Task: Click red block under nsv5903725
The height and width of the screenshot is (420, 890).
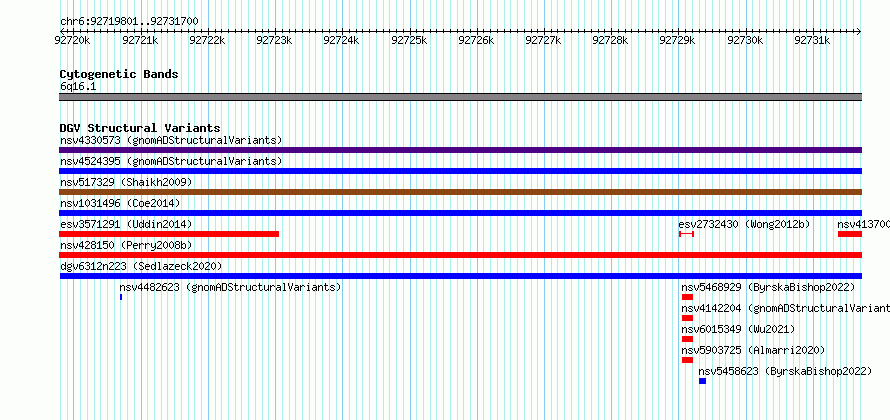Action: pos(687,360)
